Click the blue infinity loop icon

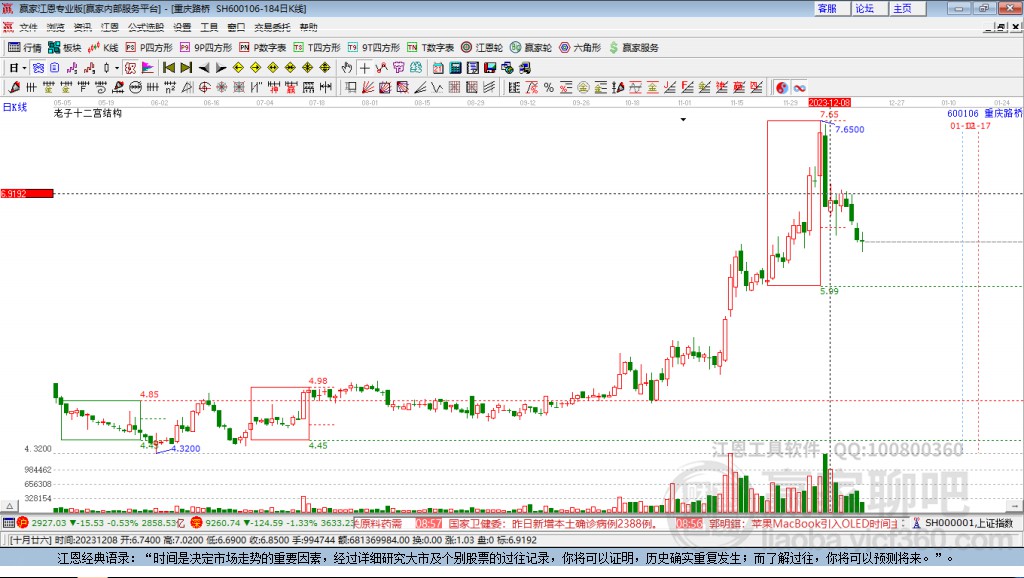tap(799, 88)
